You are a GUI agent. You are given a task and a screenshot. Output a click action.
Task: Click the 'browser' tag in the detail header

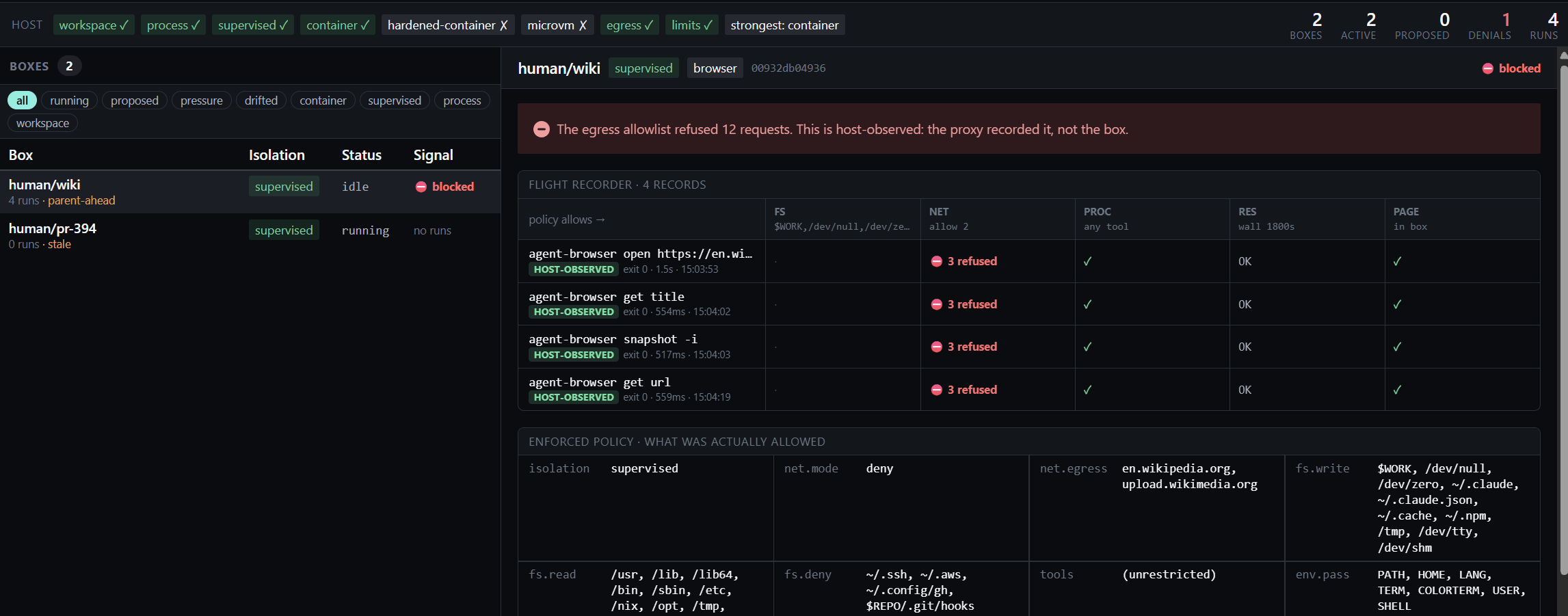click(x=715, y=68)
